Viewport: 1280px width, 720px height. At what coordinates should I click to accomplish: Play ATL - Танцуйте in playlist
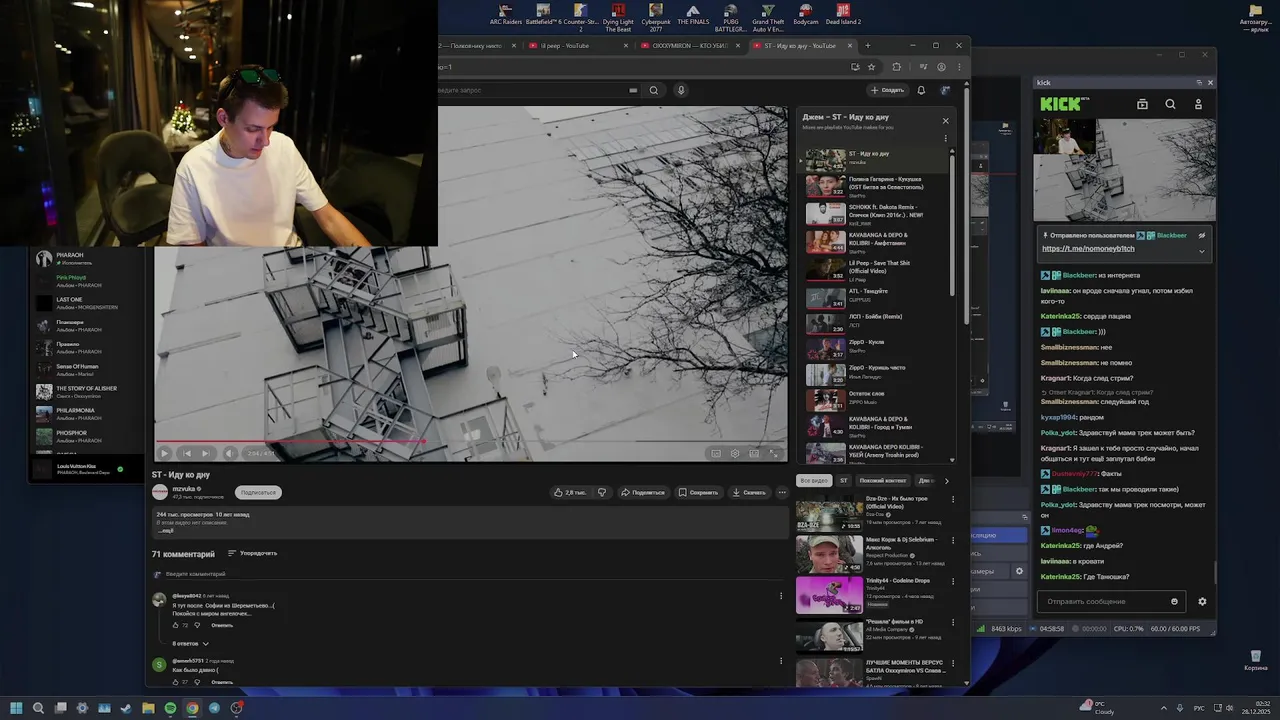[x=876, y=296]
